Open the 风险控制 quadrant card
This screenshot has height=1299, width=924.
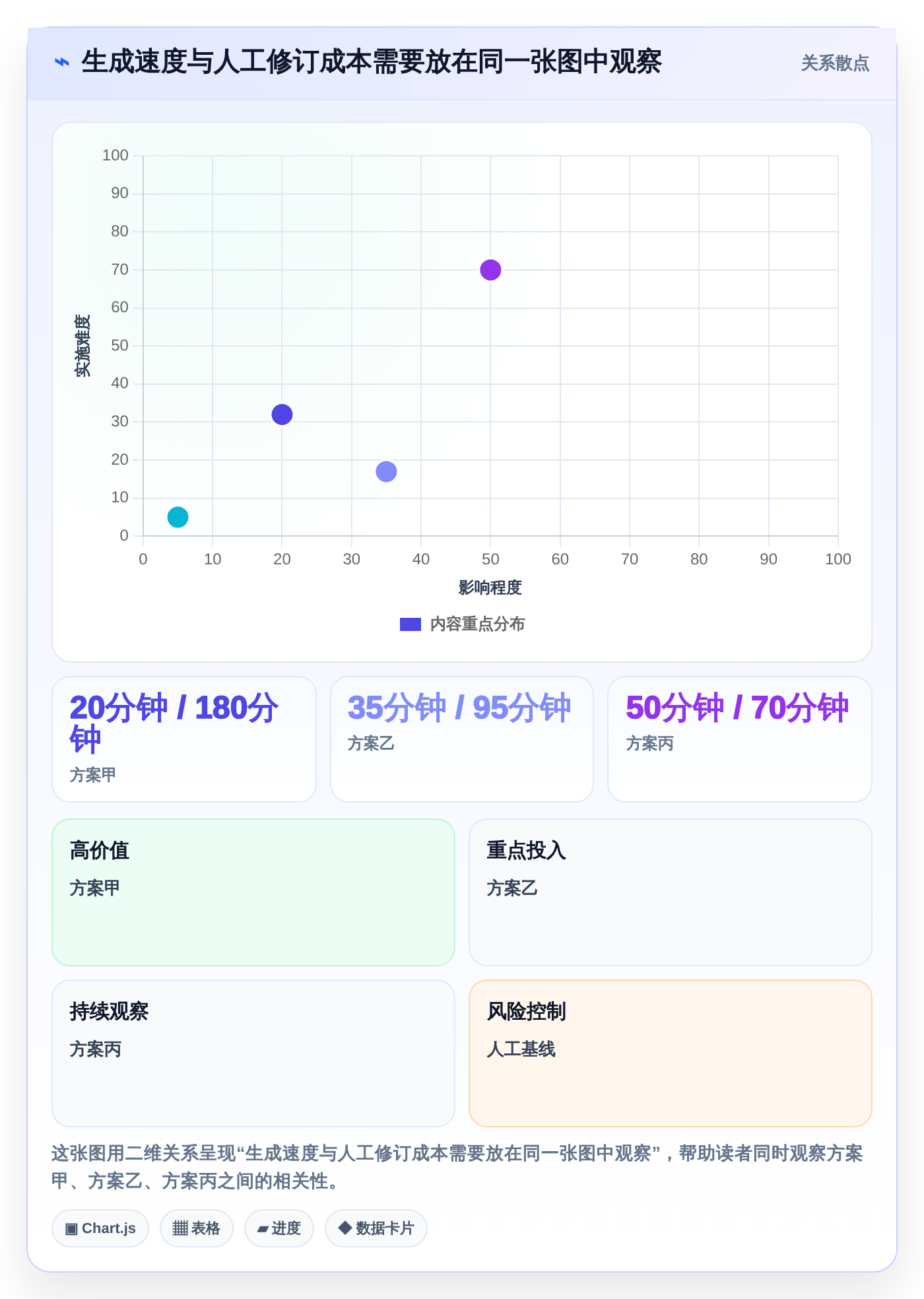(x=671, y=1053)
